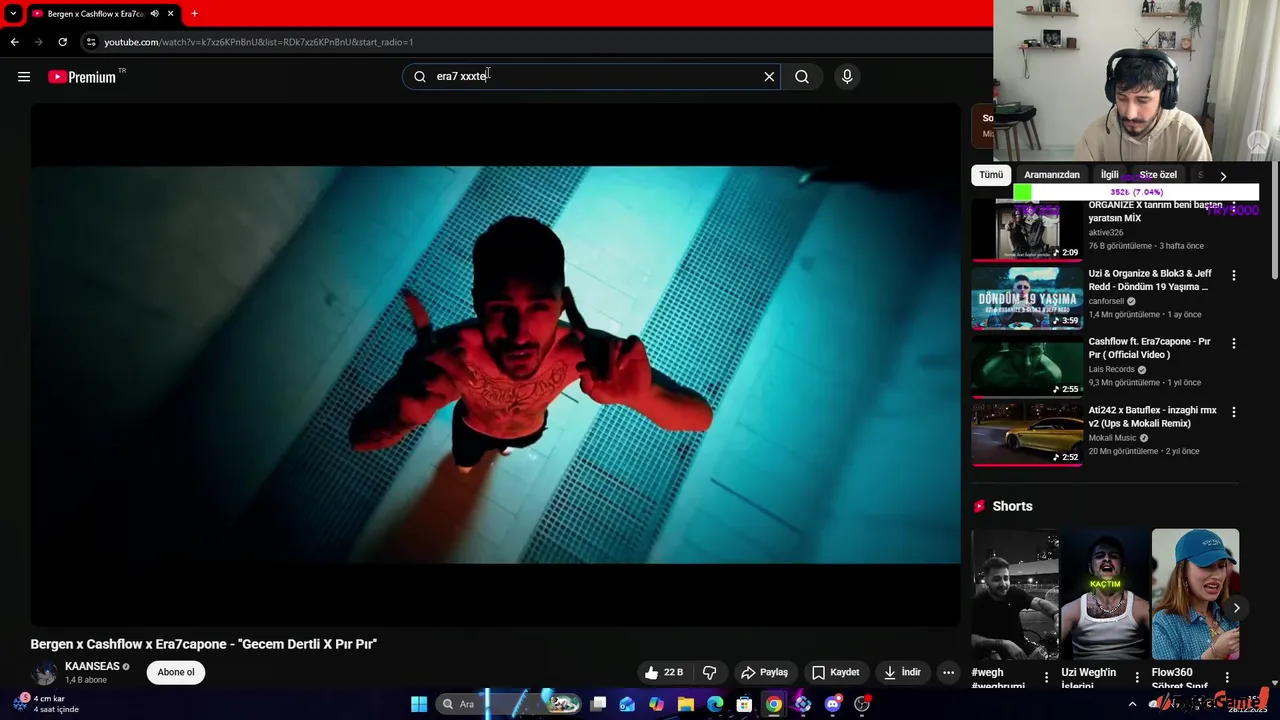Image resolution: width=1280 pixels, height=720 pixels.
Task: Open Lais Records channel name
Action: click(x=1111, y=369)
